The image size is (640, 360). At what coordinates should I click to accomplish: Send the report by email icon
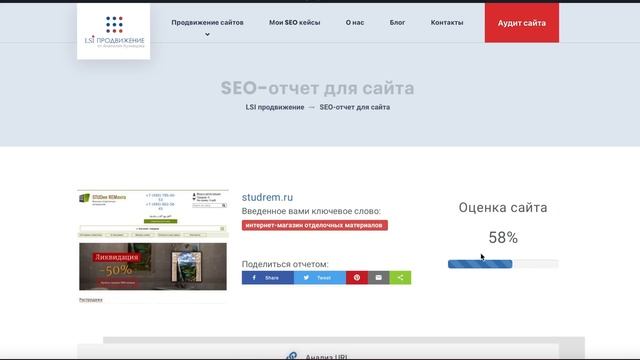[x=378, y=278]
